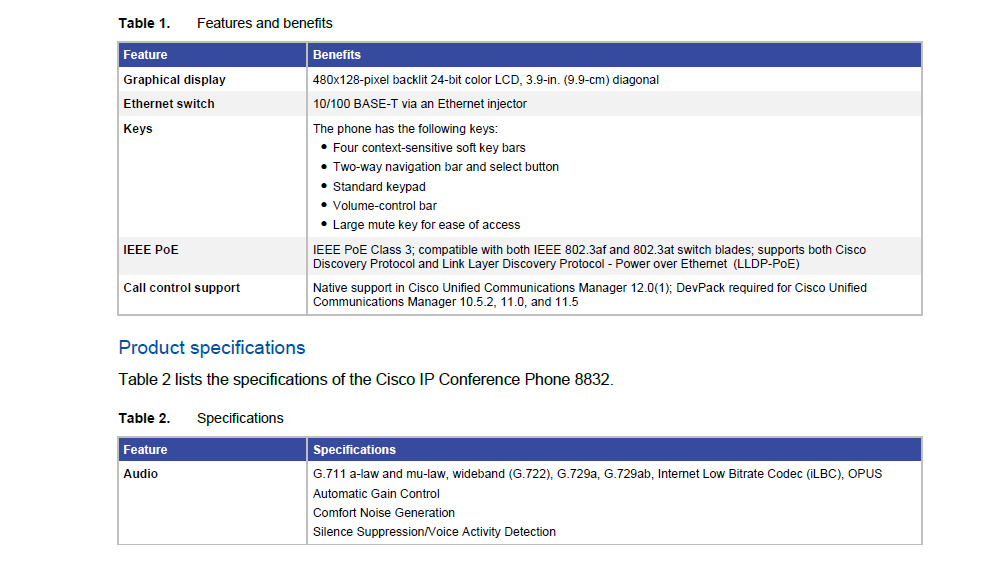The image size is (1000, 563).
Task: Click the Benefits column header
Action: (337, 55)
